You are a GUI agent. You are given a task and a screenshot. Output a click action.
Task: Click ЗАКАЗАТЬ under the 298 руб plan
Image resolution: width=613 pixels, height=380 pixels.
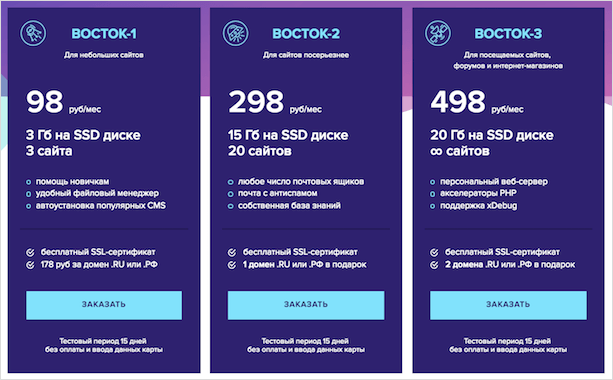(306, 305)
